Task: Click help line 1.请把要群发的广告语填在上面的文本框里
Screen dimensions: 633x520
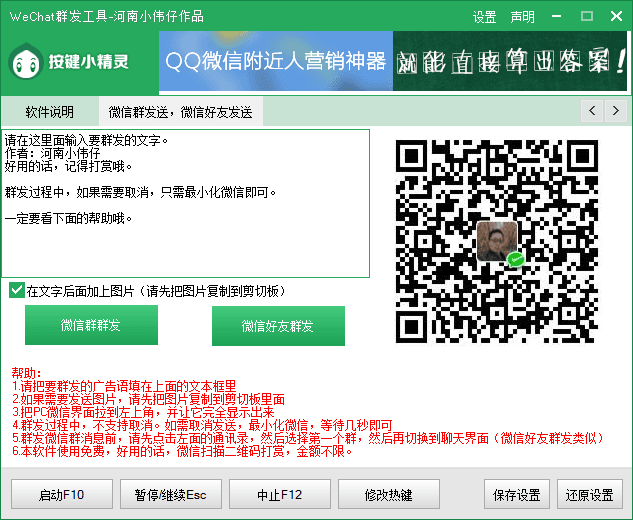Action: coord(124,386)
